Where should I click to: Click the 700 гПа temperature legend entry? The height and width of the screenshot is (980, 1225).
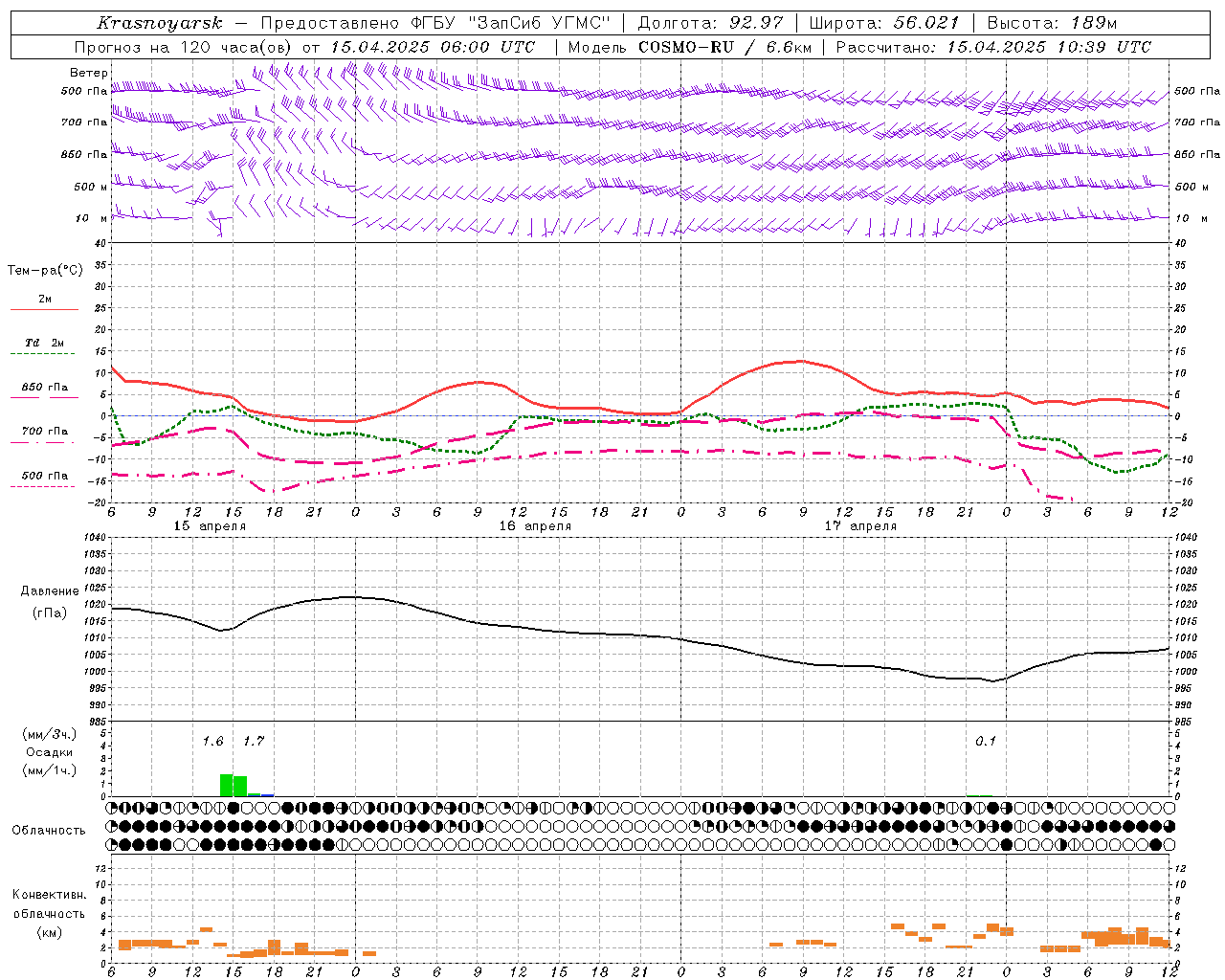click(x=45, y=431)
